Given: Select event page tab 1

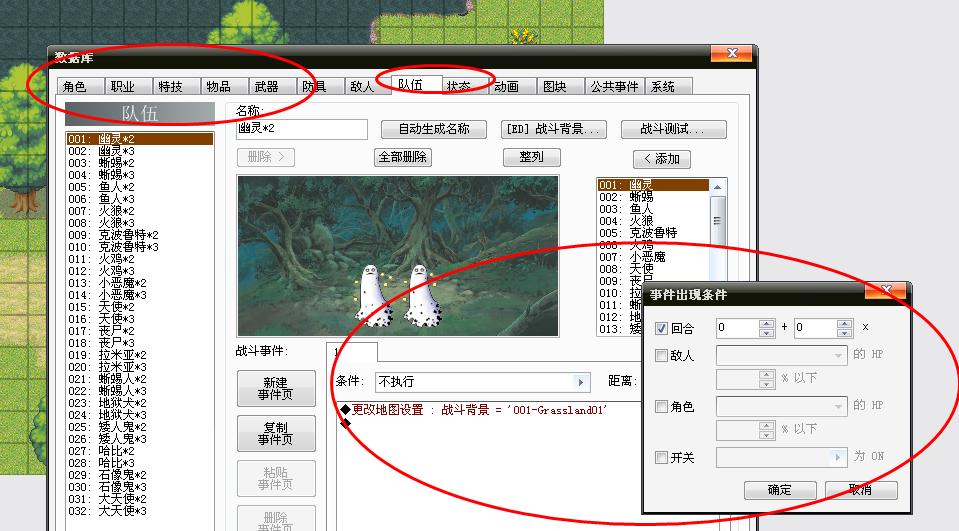Looking at the screenshot, I should [x=352, y=352].
